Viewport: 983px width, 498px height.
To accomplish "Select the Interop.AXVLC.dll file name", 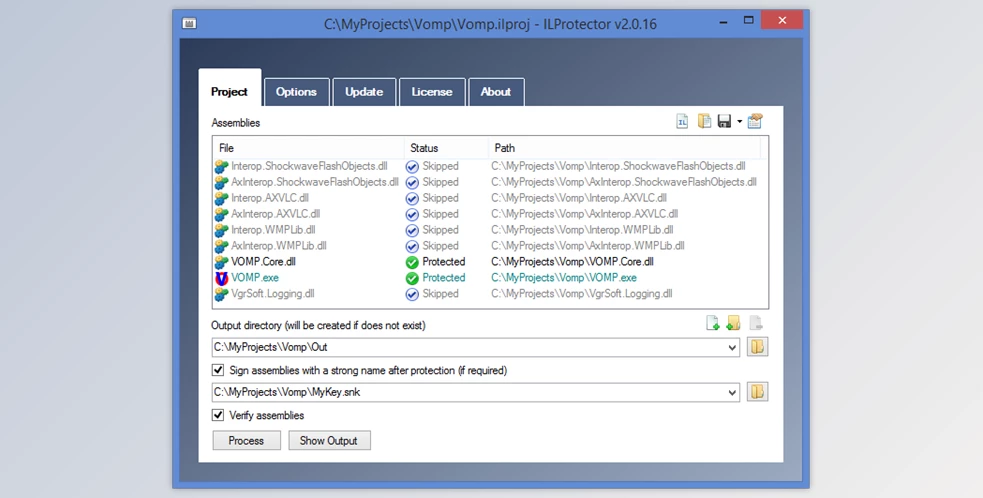I will (x=270, y=198).
